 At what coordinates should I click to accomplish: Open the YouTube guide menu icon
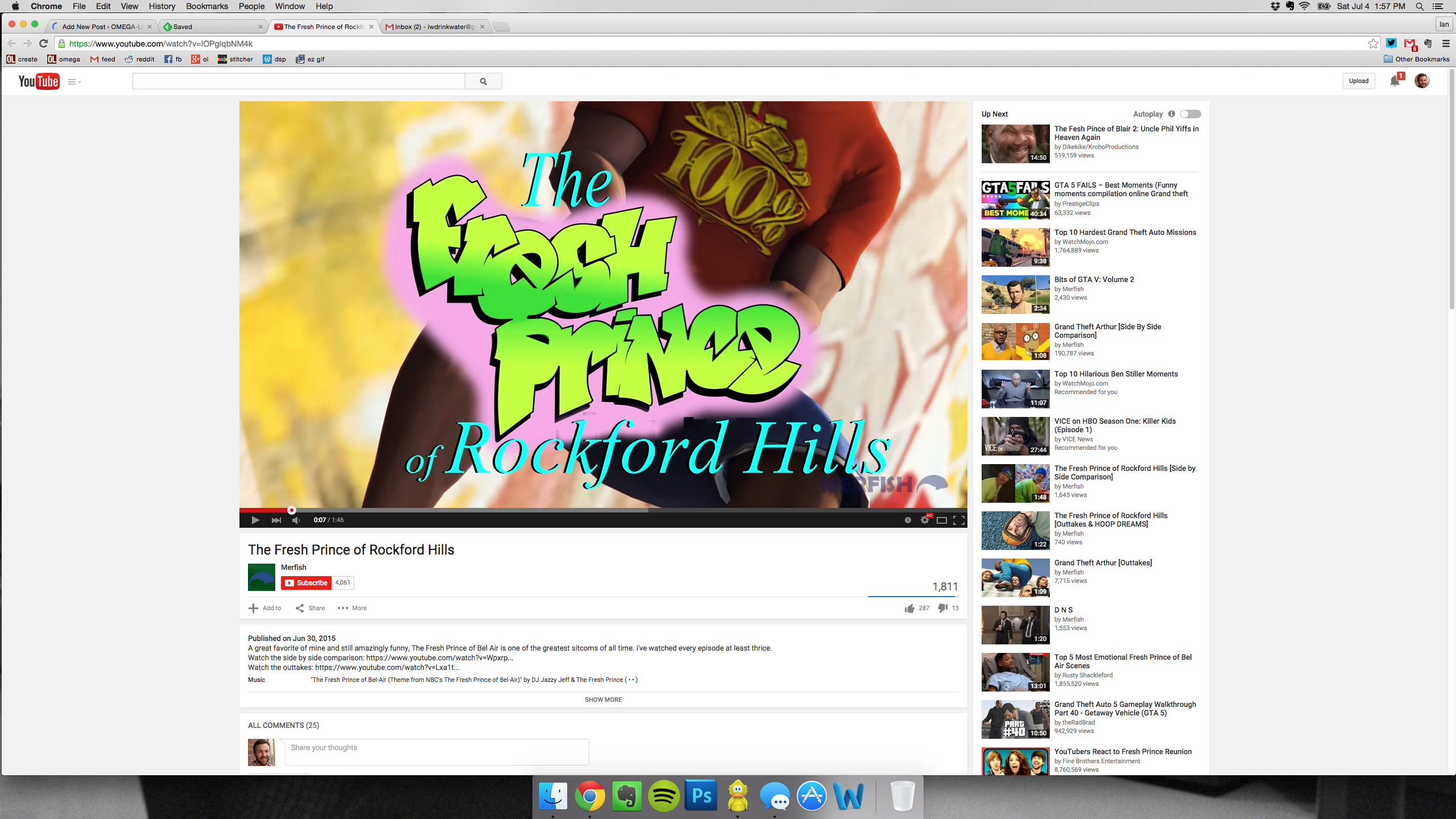tap(75, 82)
